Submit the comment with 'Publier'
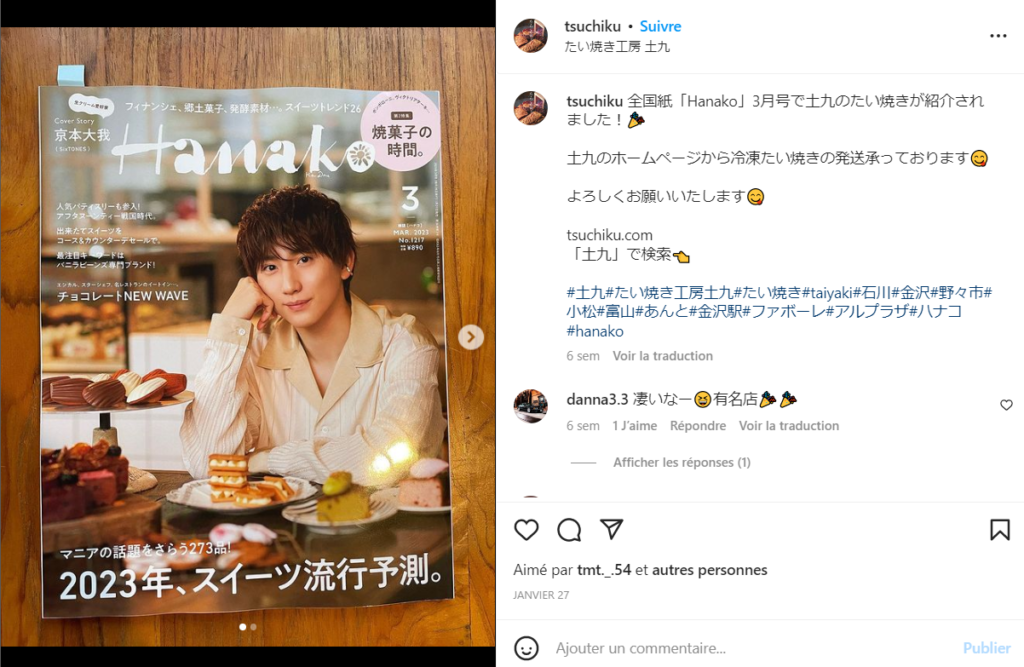 986,648
